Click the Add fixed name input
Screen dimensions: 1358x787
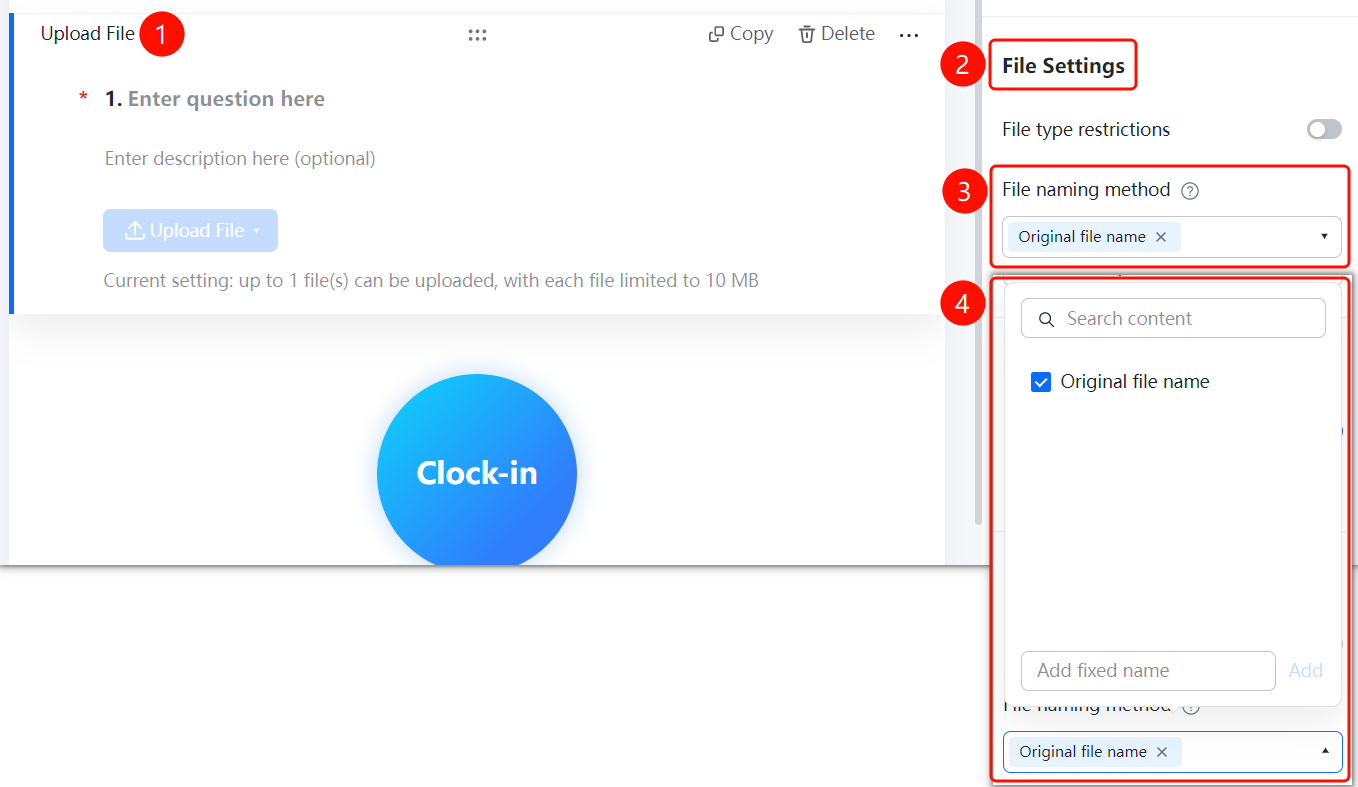(1148, 671)
